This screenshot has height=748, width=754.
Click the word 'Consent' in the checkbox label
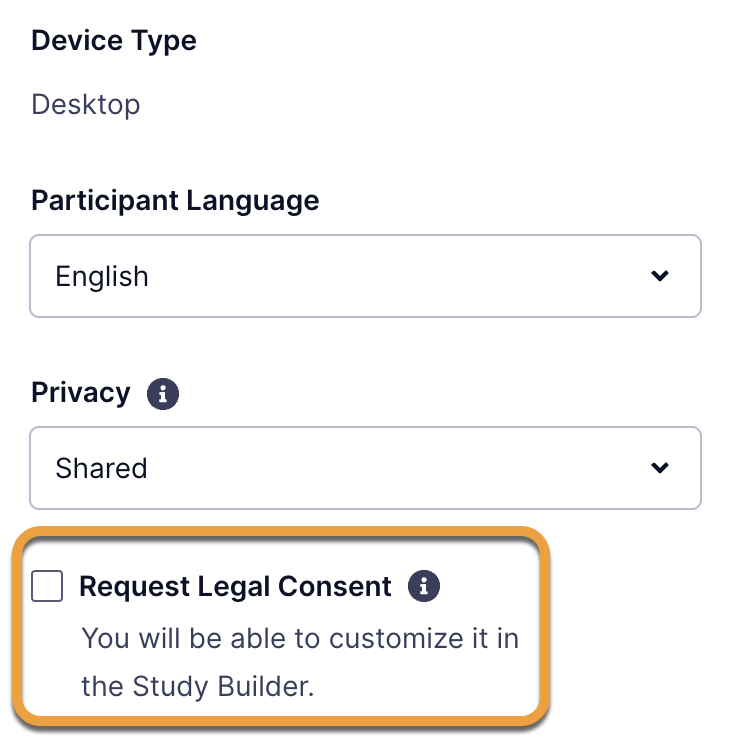[x=335, y=586]
